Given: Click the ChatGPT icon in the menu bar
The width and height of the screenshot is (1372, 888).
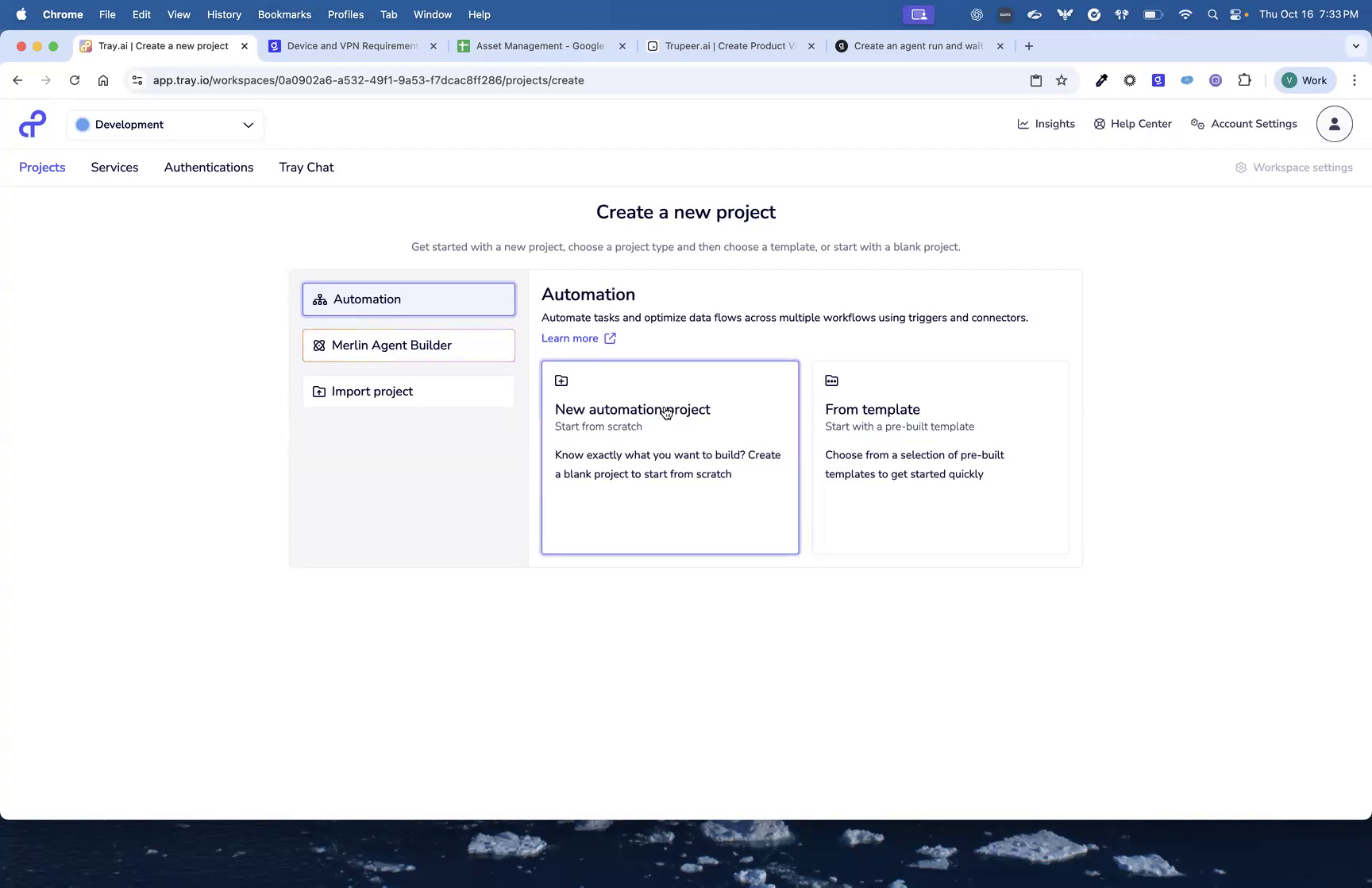Looking at the screenshot, I should click(x=976, y=14).
